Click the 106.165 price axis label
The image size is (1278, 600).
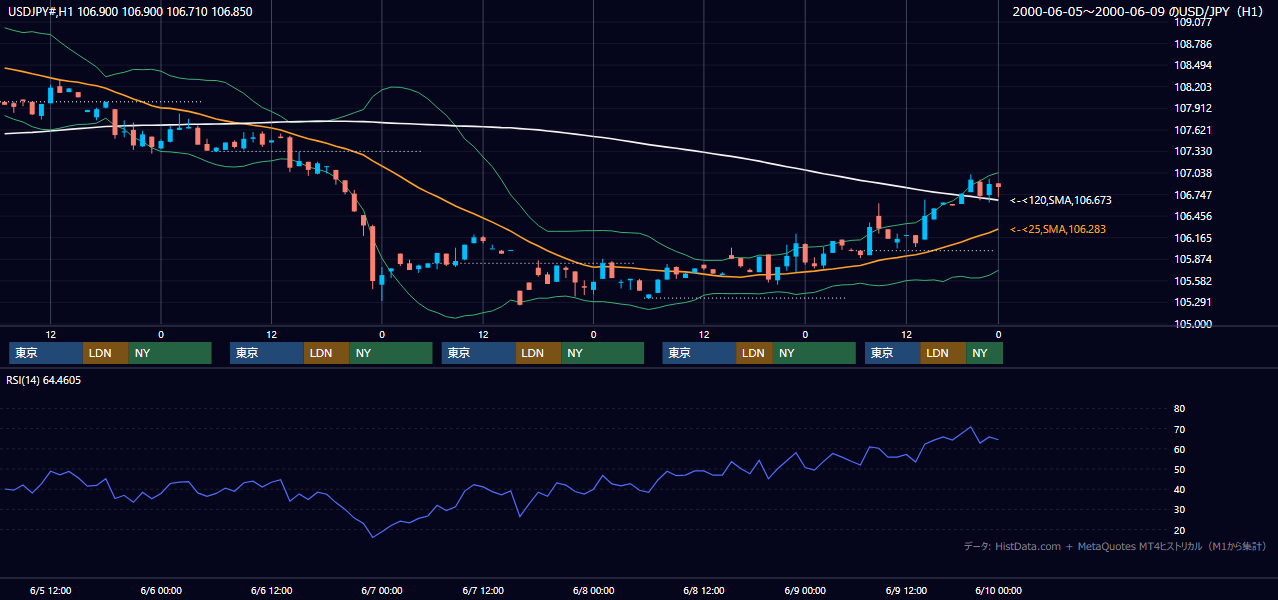coord(1193,238)
